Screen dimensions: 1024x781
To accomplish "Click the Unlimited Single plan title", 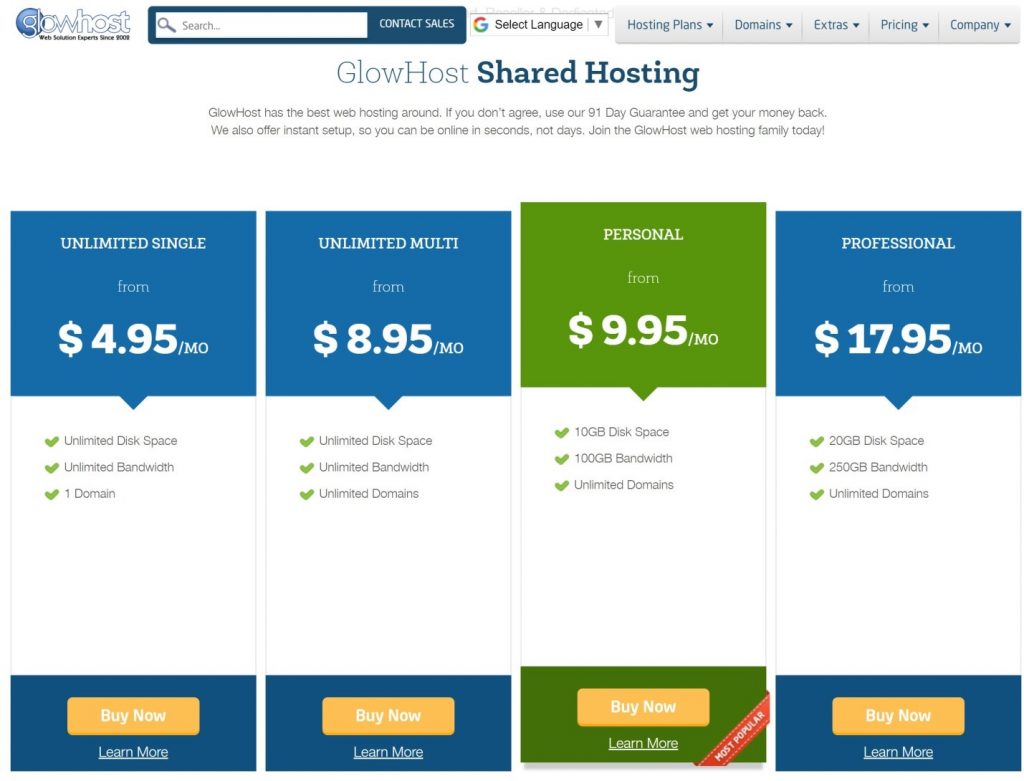I will pyautogui.click(x=133, y=244).
